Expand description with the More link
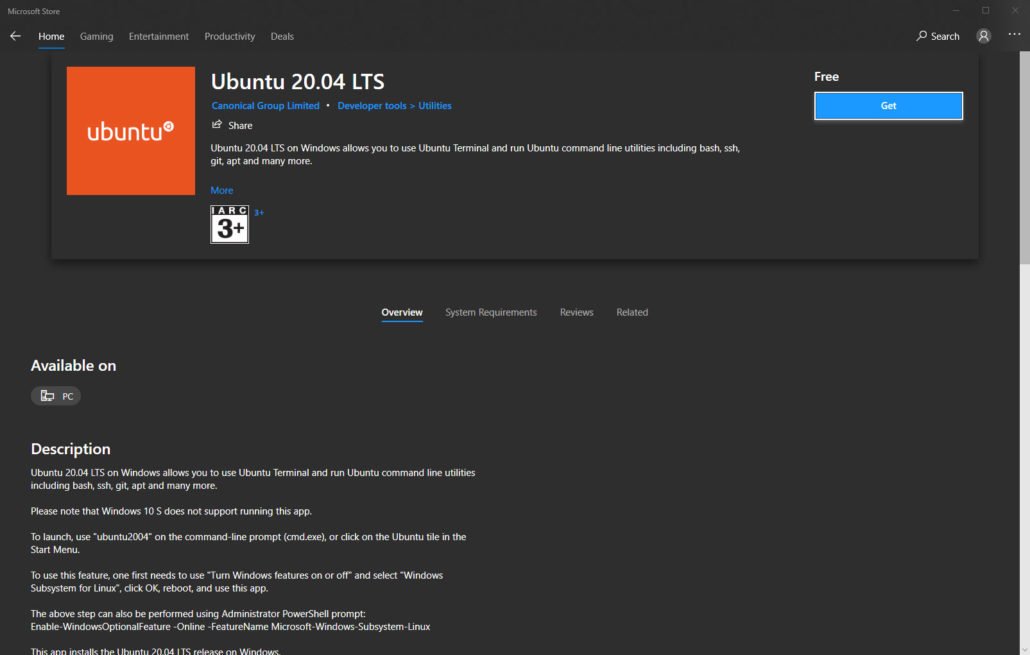The height and width of the screenshot is (655, 1030). coord(221,191)
